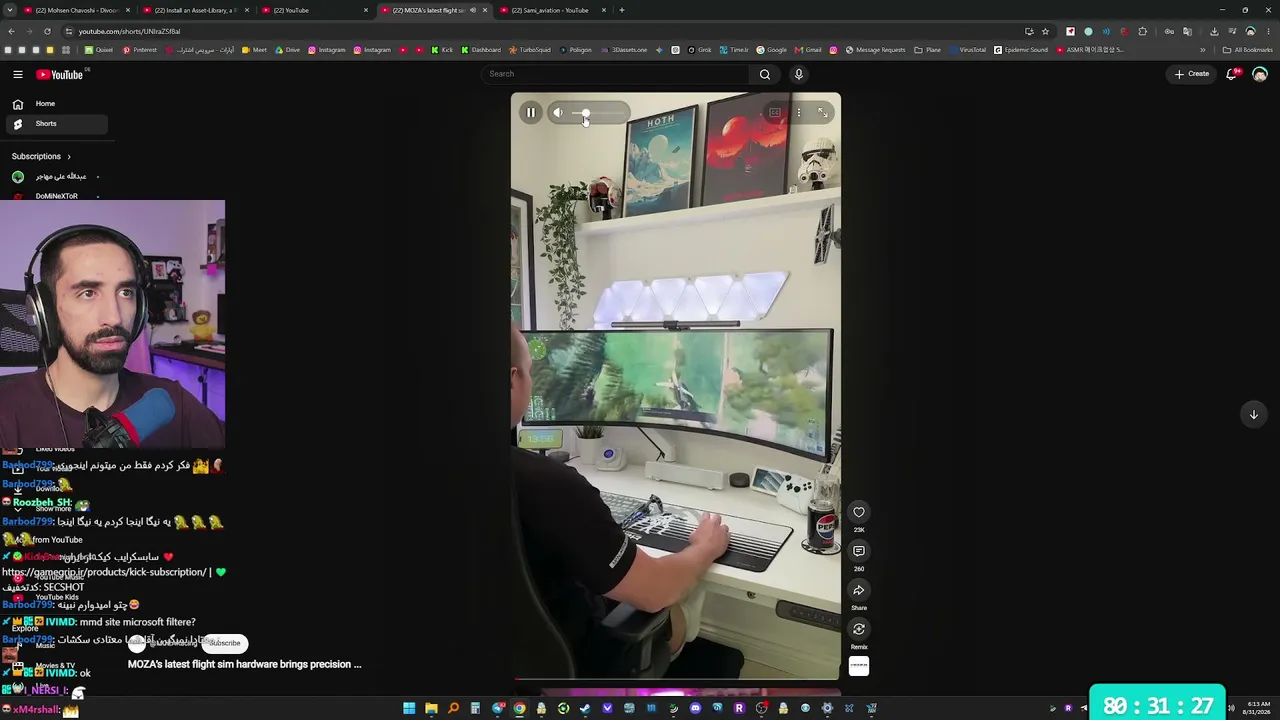The width and height of the screenshot is (1280, 720).
Task: Open YouTube notifications bell
Action: 1232,74
